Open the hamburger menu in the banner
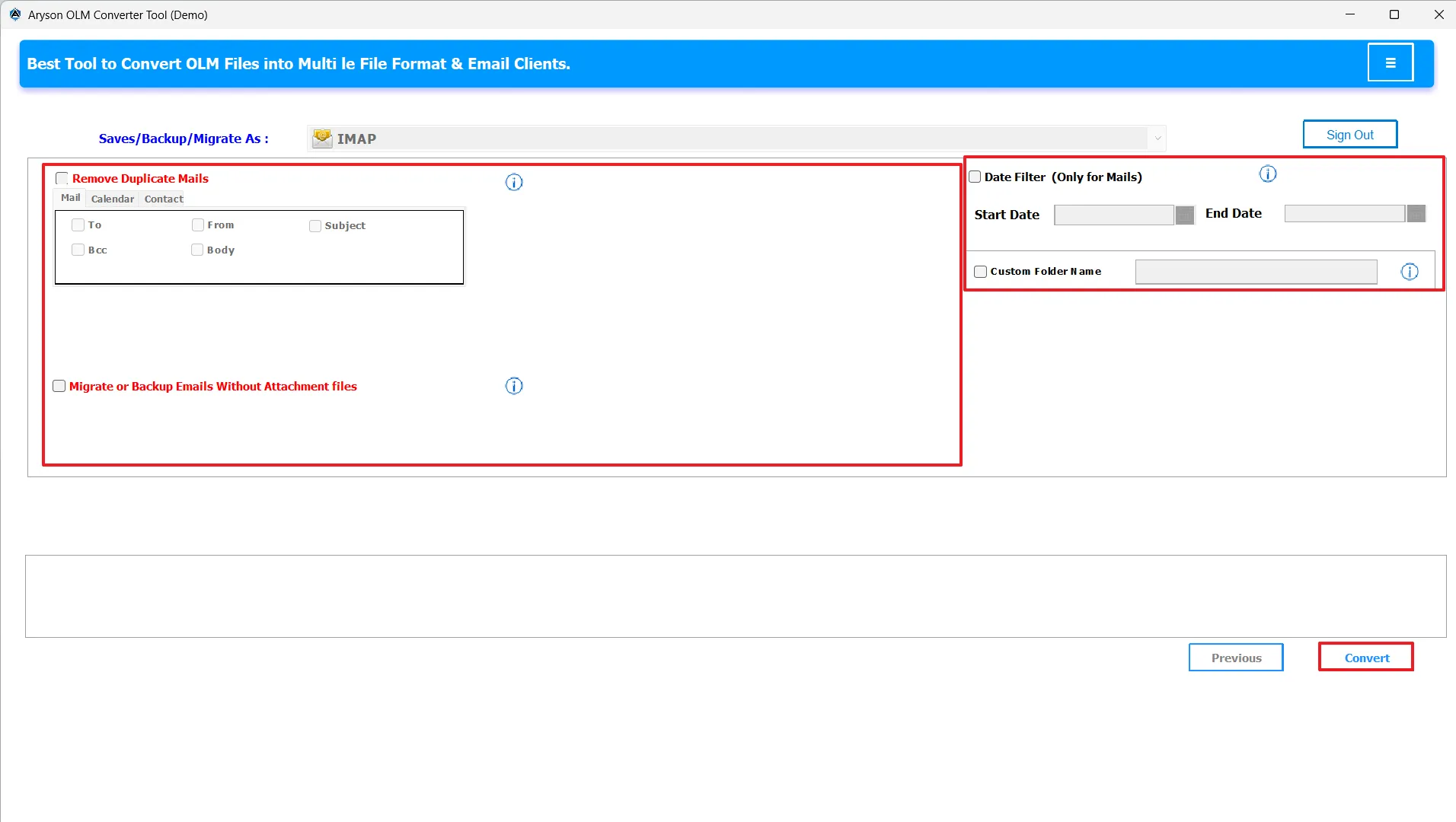 click(1390, 62)
